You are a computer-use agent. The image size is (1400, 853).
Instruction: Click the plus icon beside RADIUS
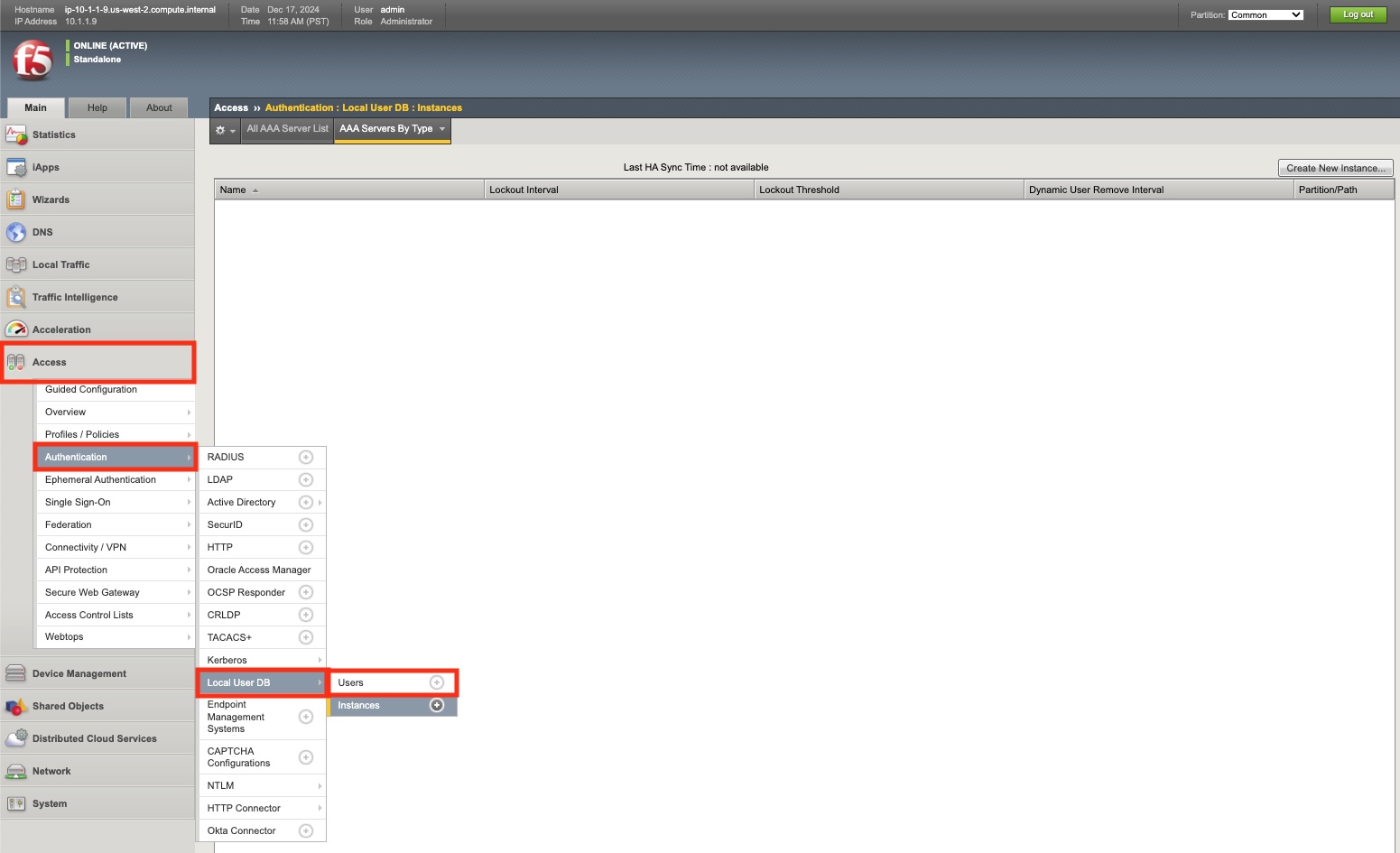[x=306, y=457]
